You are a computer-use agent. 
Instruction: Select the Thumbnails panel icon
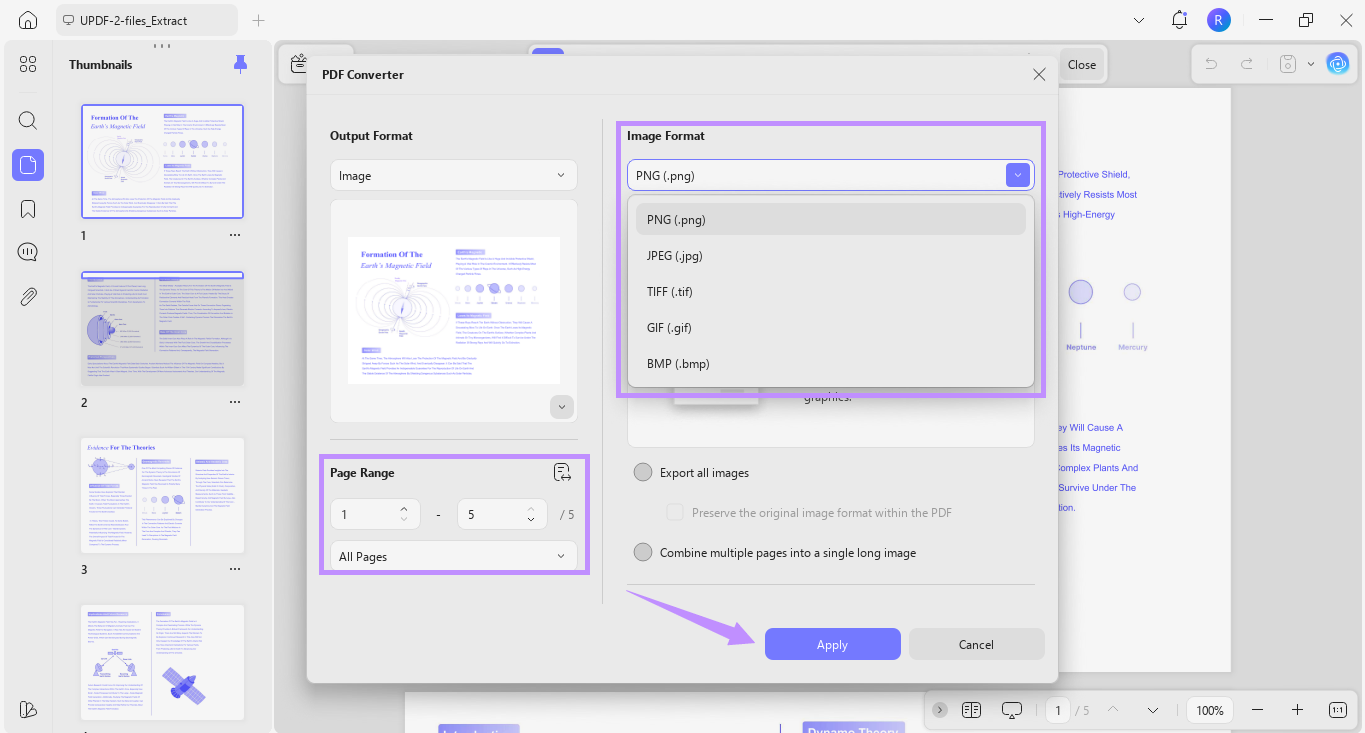point(27,164)
